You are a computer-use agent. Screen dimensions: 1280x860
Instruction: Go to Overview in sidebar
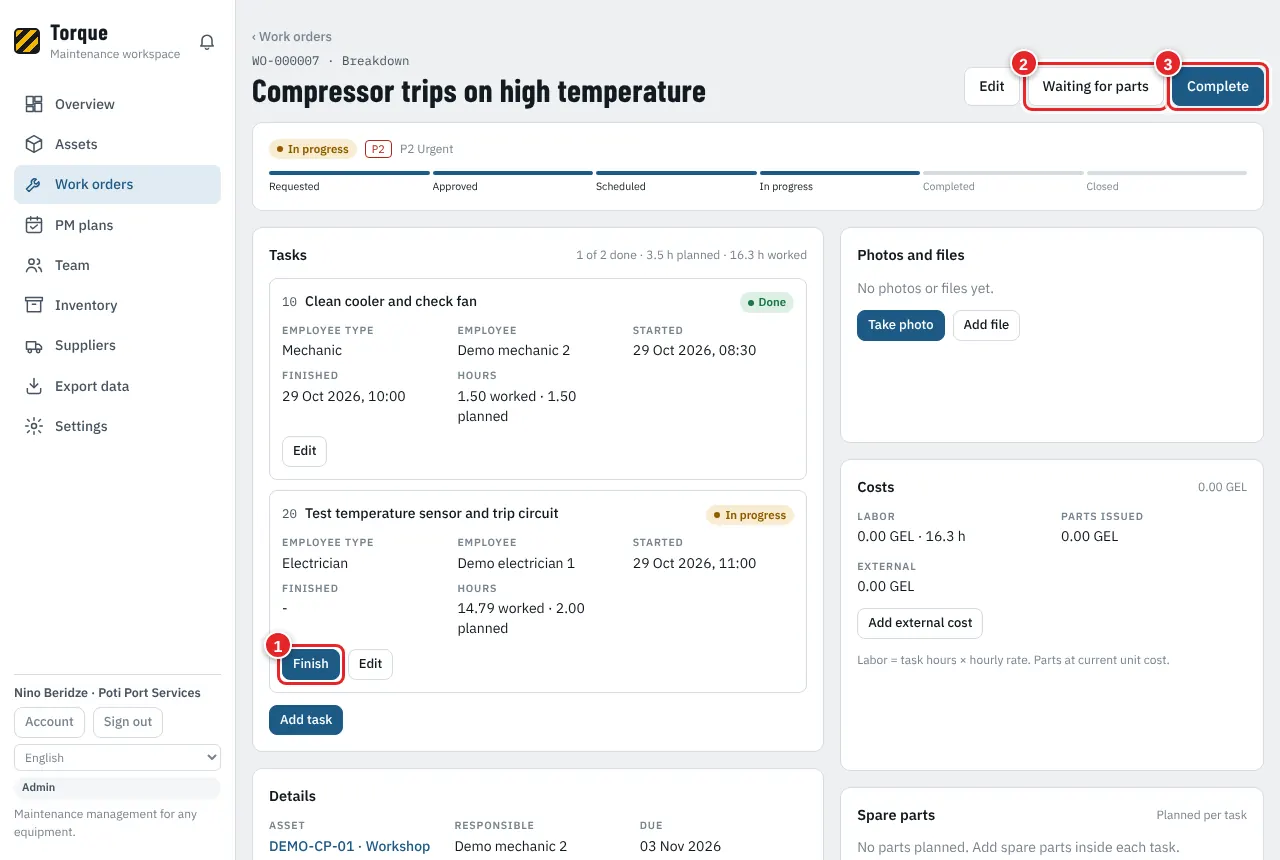click(117, 104)
